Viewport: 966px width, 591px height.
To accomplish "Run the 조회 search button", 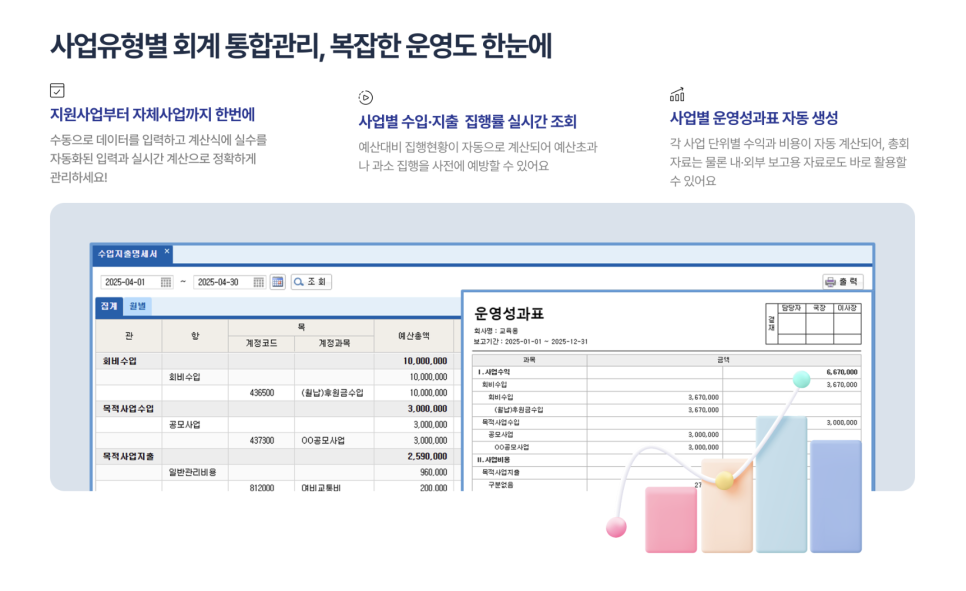I will click(312, 281).
